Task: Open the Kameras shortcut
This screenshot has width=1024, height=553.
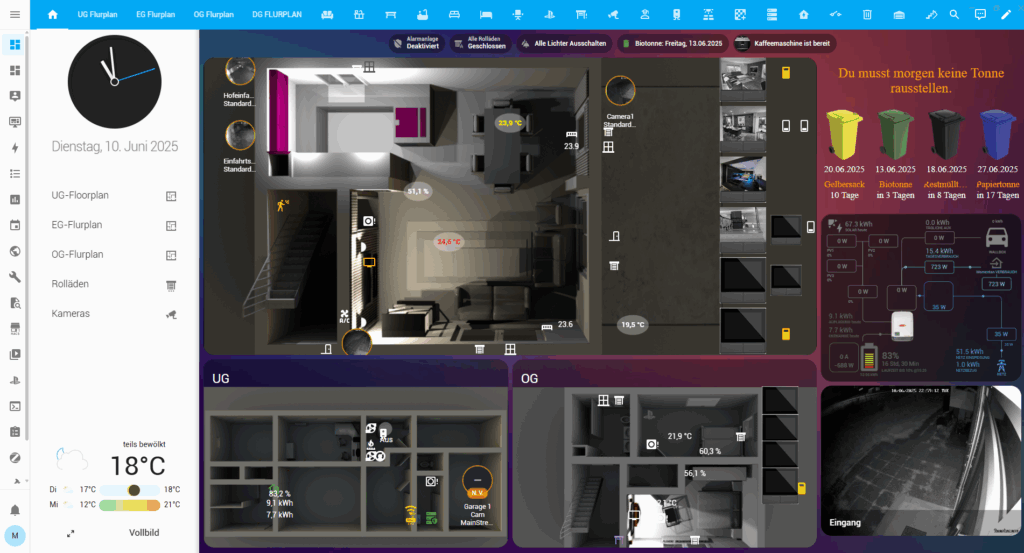Action: point(114,313)
